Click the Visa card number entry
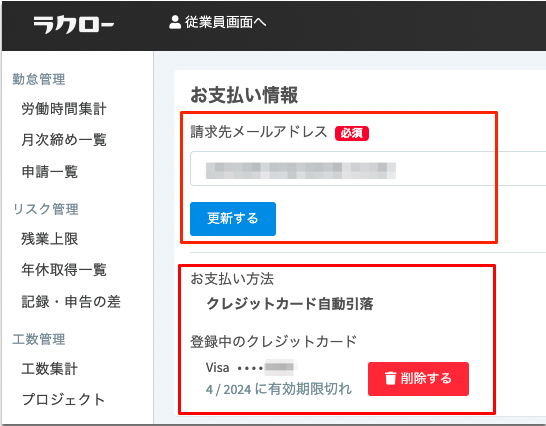Image resolution: width=546 pixels, height=426 pixels. click(250, 368)
